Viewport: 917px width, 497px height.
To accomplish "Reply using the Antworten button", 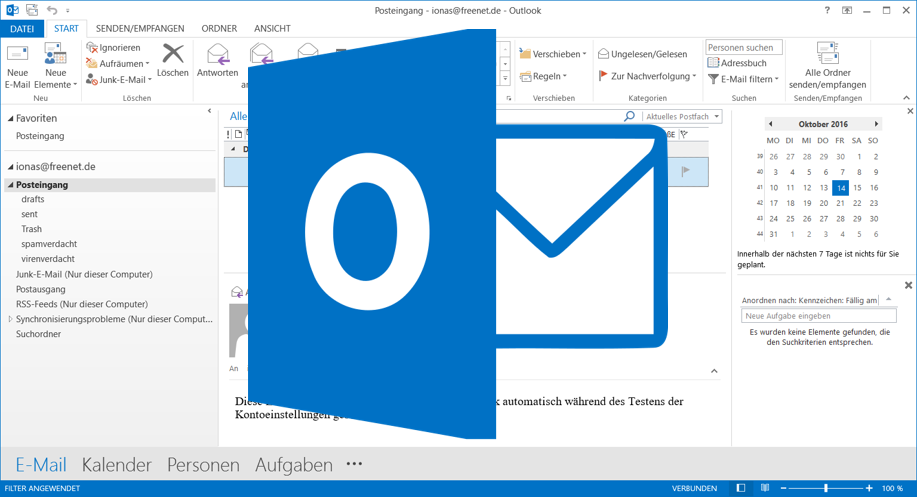I will coord(218,60).
